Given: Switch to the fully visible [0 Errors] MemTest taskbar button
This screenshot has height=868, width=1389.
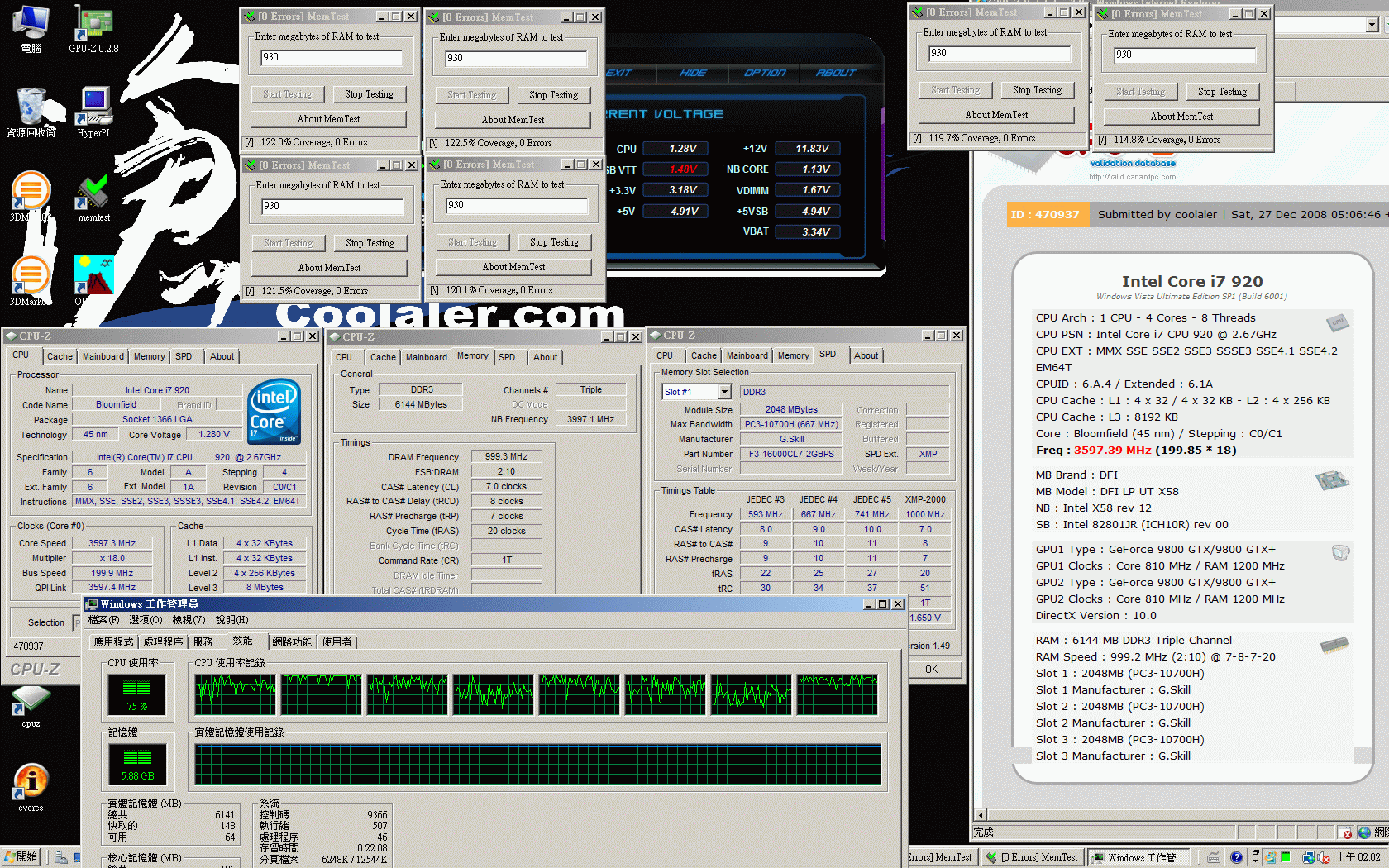Looking at the screenshot, I should click(x=1033, y=857).
